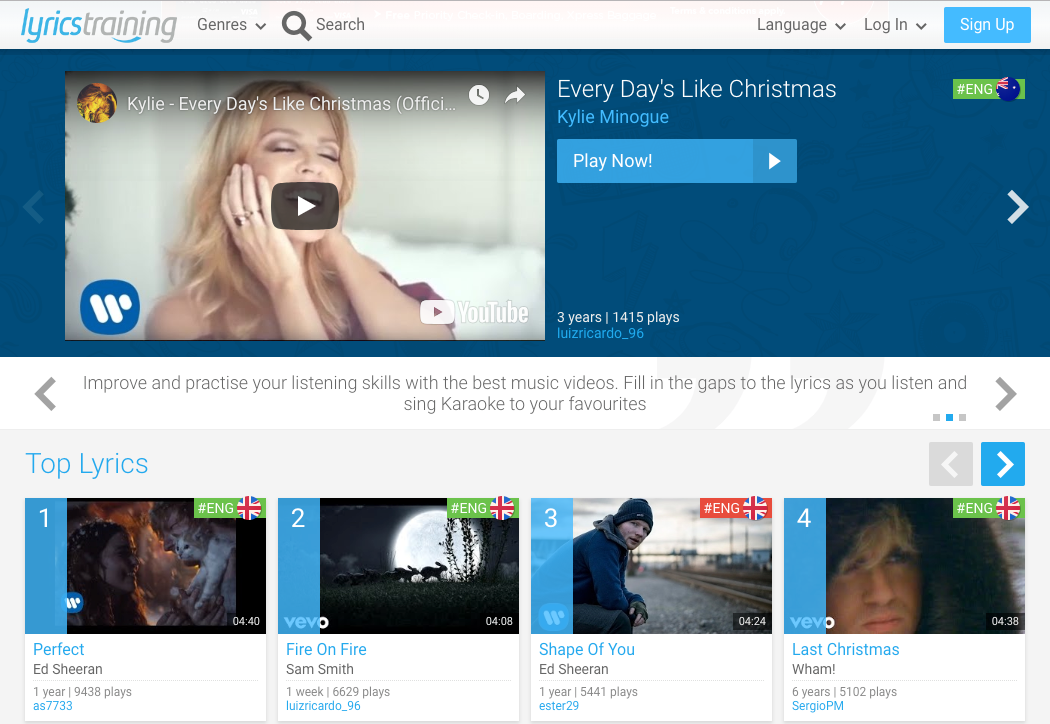Select the third tagline pagination dot

[x=962, y=417]
